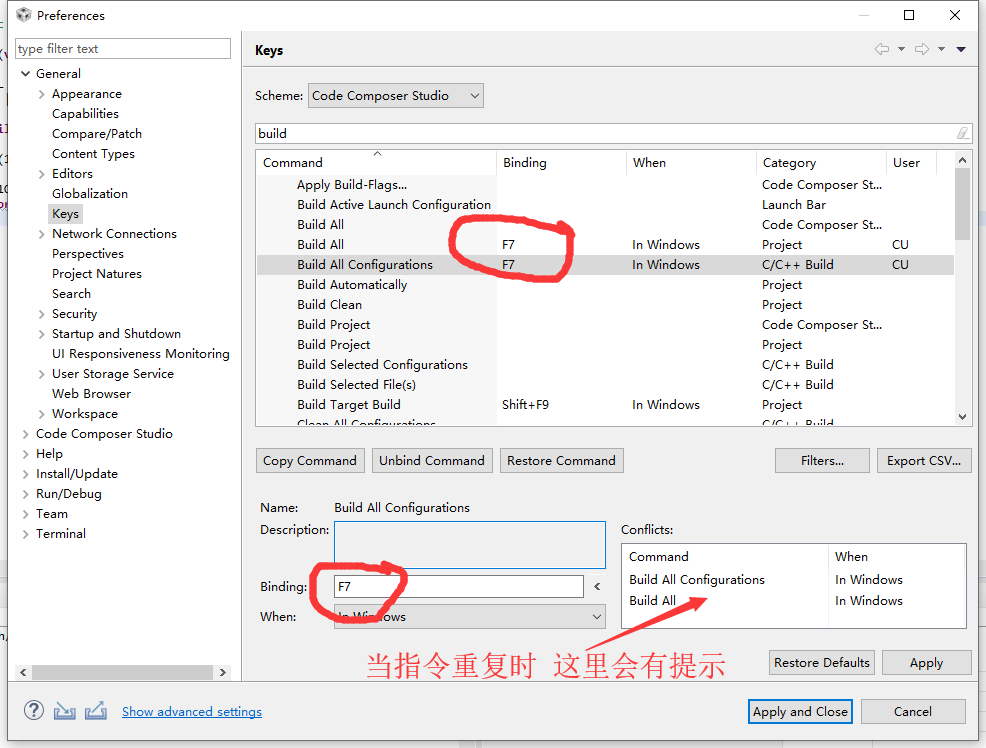Click the Copy Command button
Screen dimensions: 986x748
coord(309,461)
